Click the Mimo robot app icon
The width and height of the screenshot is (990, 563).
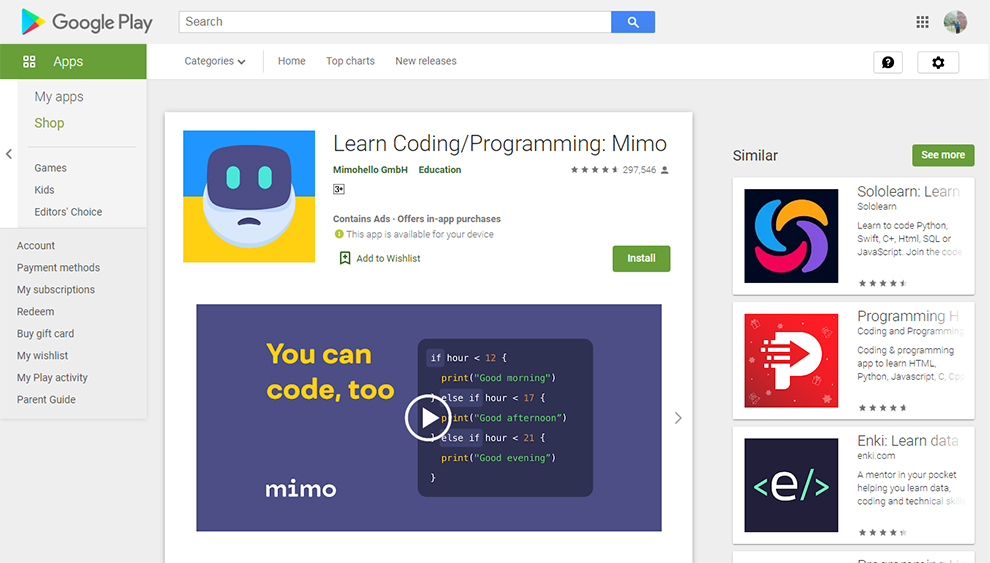point(249,196)
